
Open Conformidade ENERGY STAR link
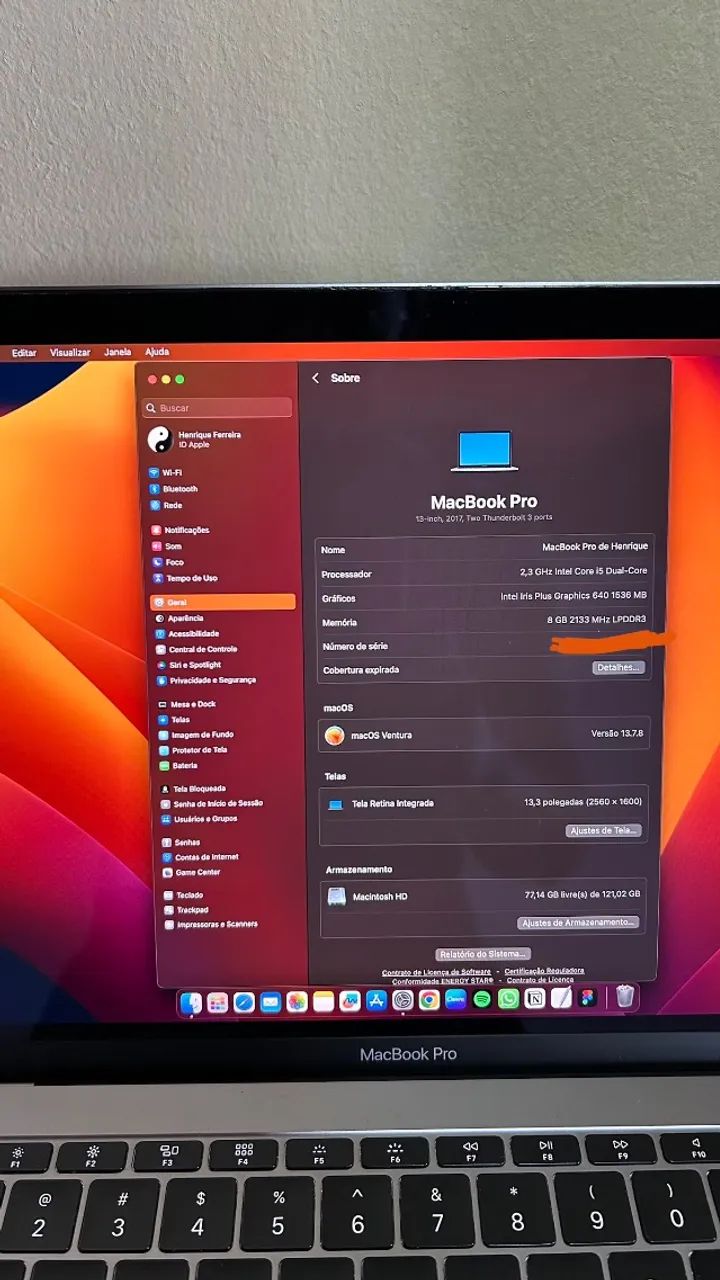(443, 981)
